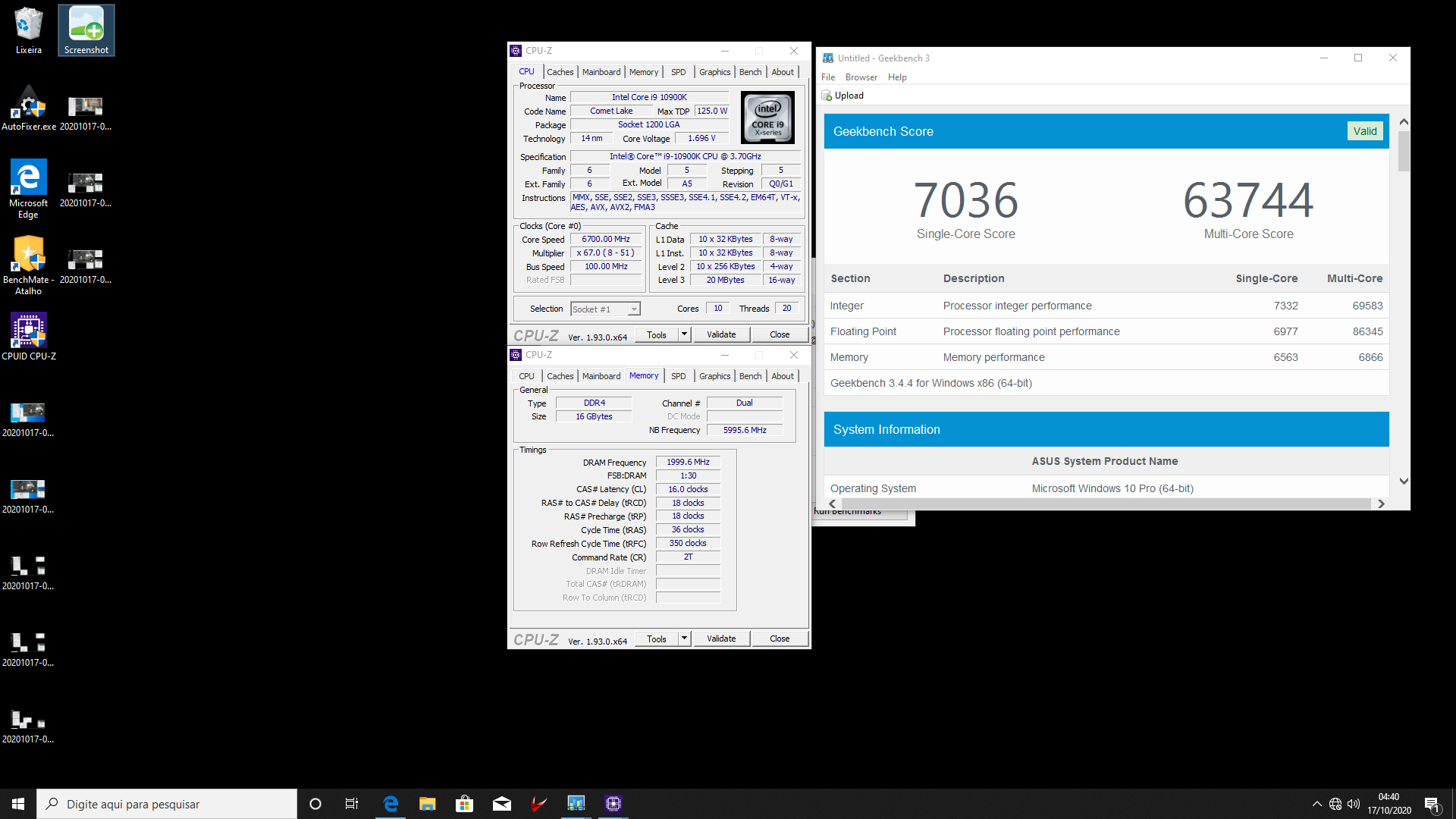Open Geekbench Help menu

(897, 77)
